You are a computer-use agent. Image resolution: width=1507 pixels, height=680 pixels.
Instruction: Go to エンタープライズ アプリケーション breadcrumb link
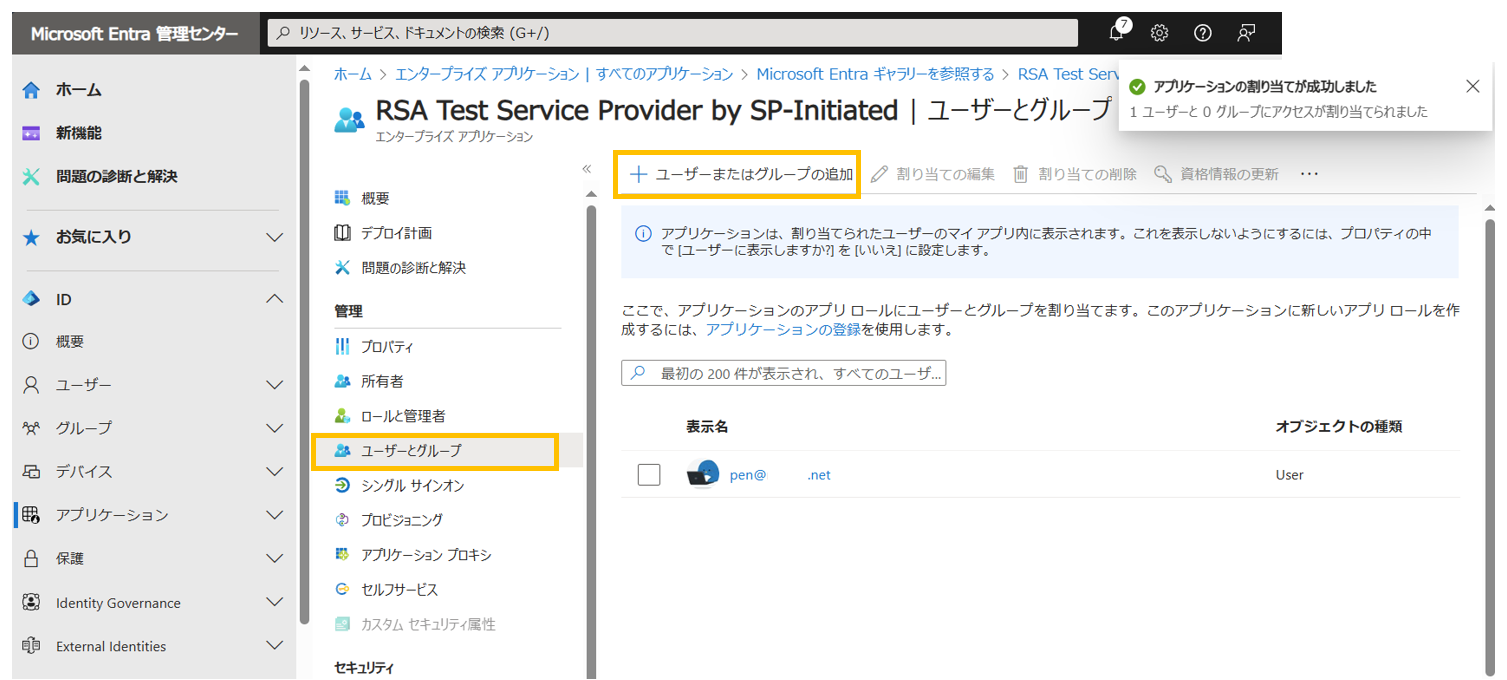click(564, 74)
